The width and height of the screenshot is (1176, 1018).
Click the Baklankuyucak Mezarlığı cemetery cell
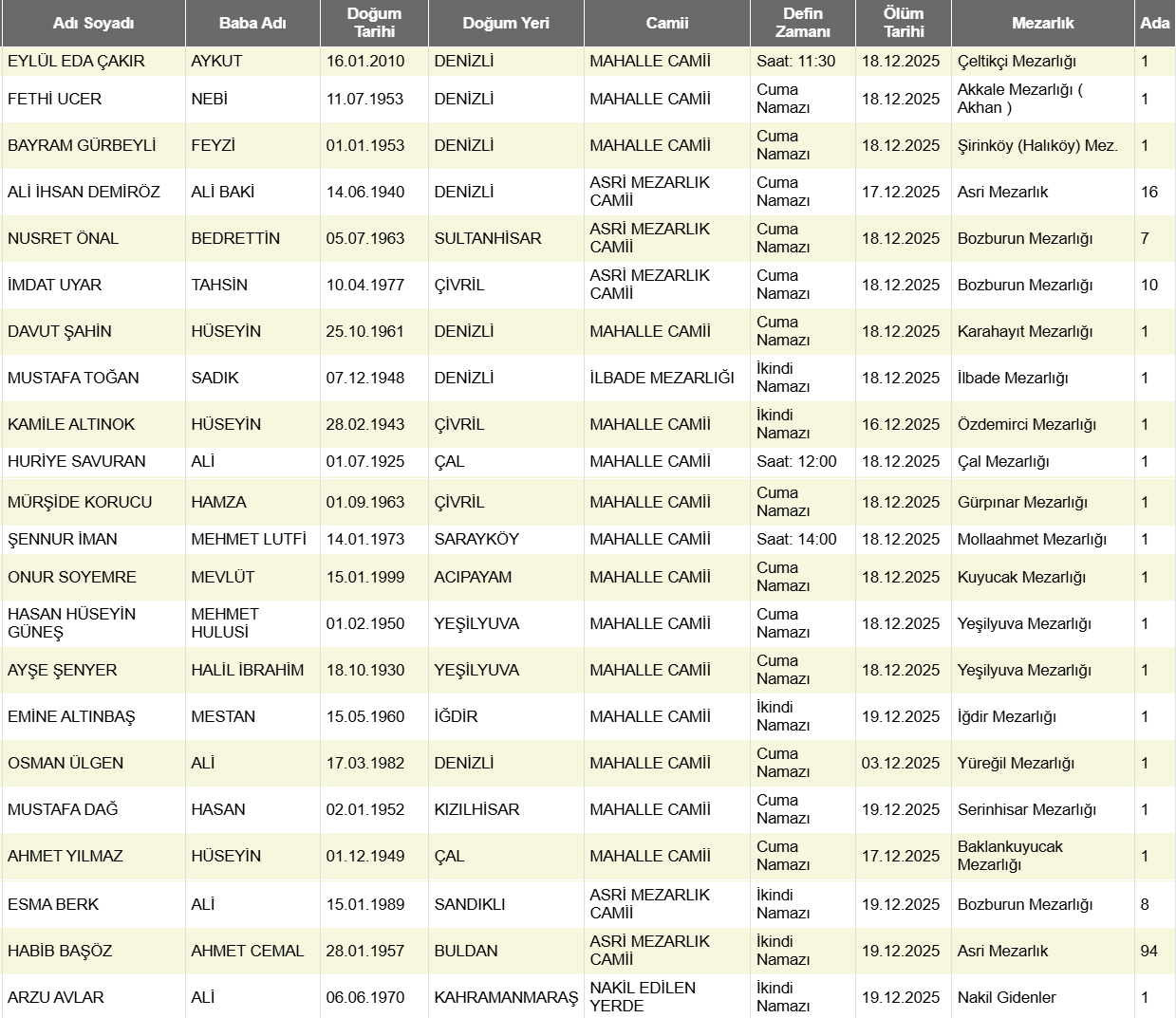pos(1010,855)
